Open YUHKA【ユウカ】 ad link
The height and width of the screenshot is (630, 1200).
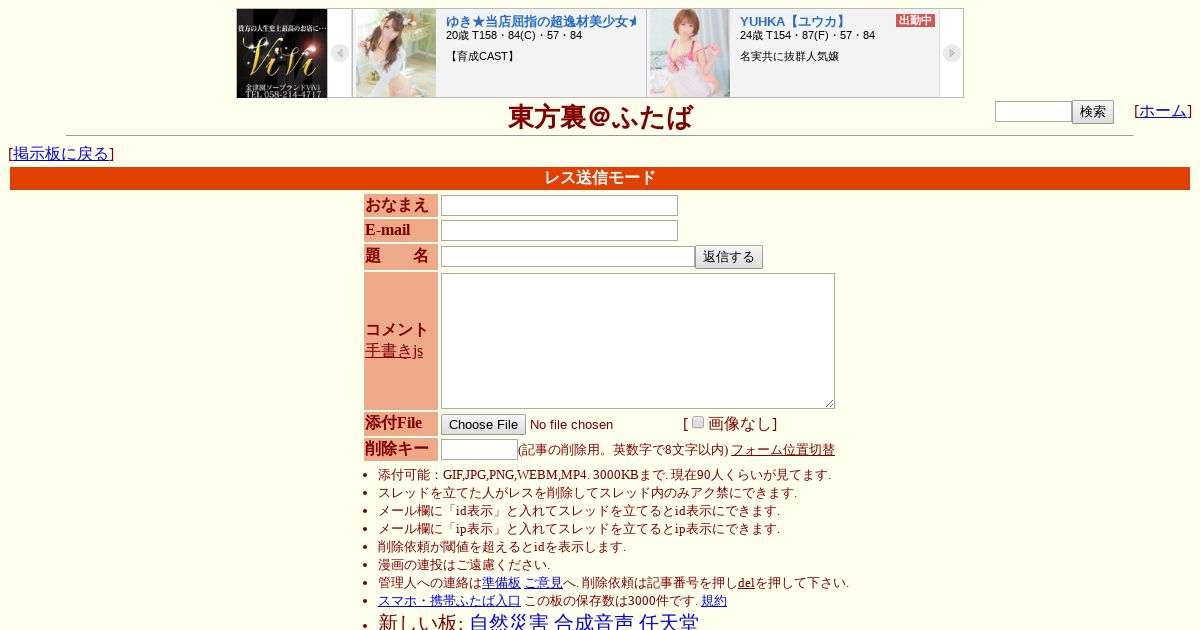tap(794, 21)
